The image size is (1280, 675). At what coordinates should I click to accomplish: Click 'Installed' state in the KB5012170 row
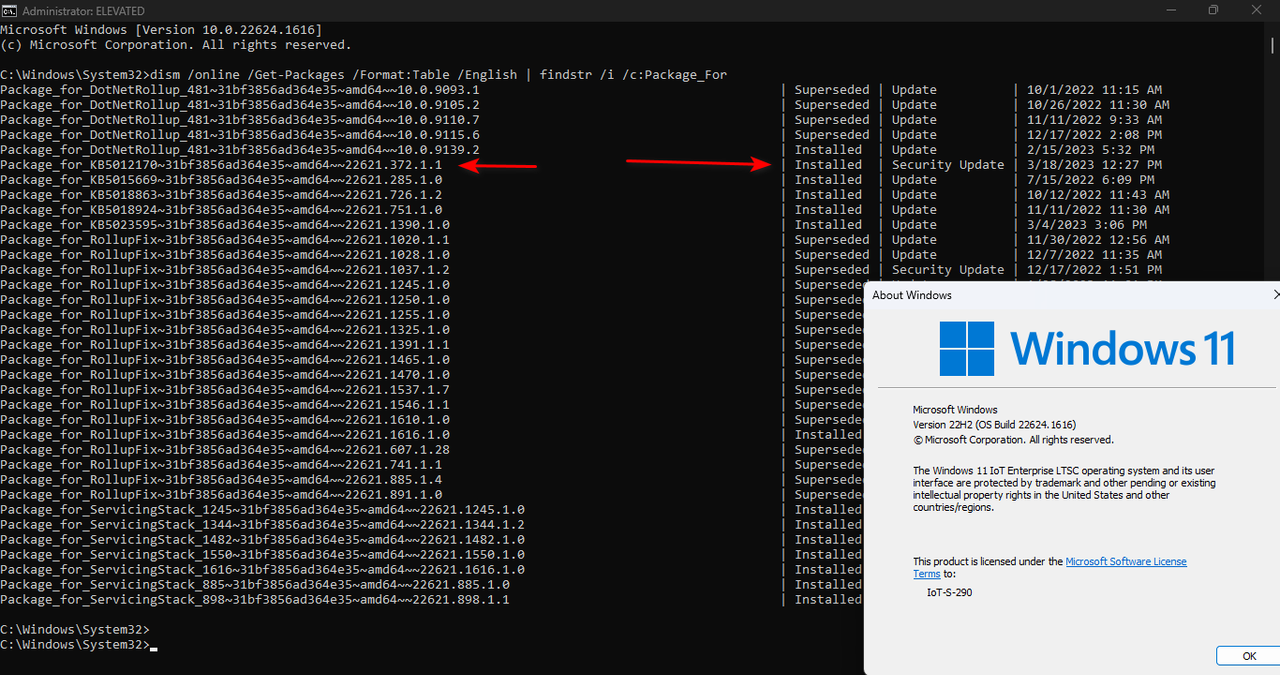(x=828, y=165)
